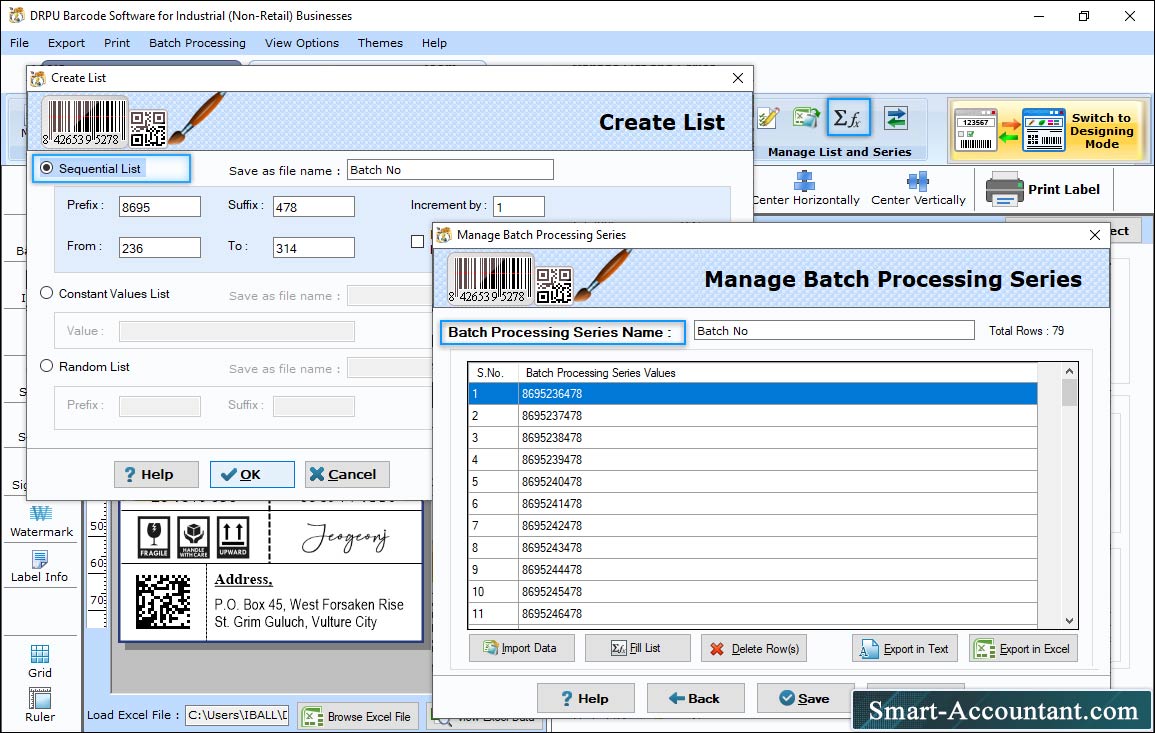The width and height of the screenshot is (1155, 733).
Task: Click scroll down arrow of series list
Action: pyautogui.click(x=1069, y=620)
